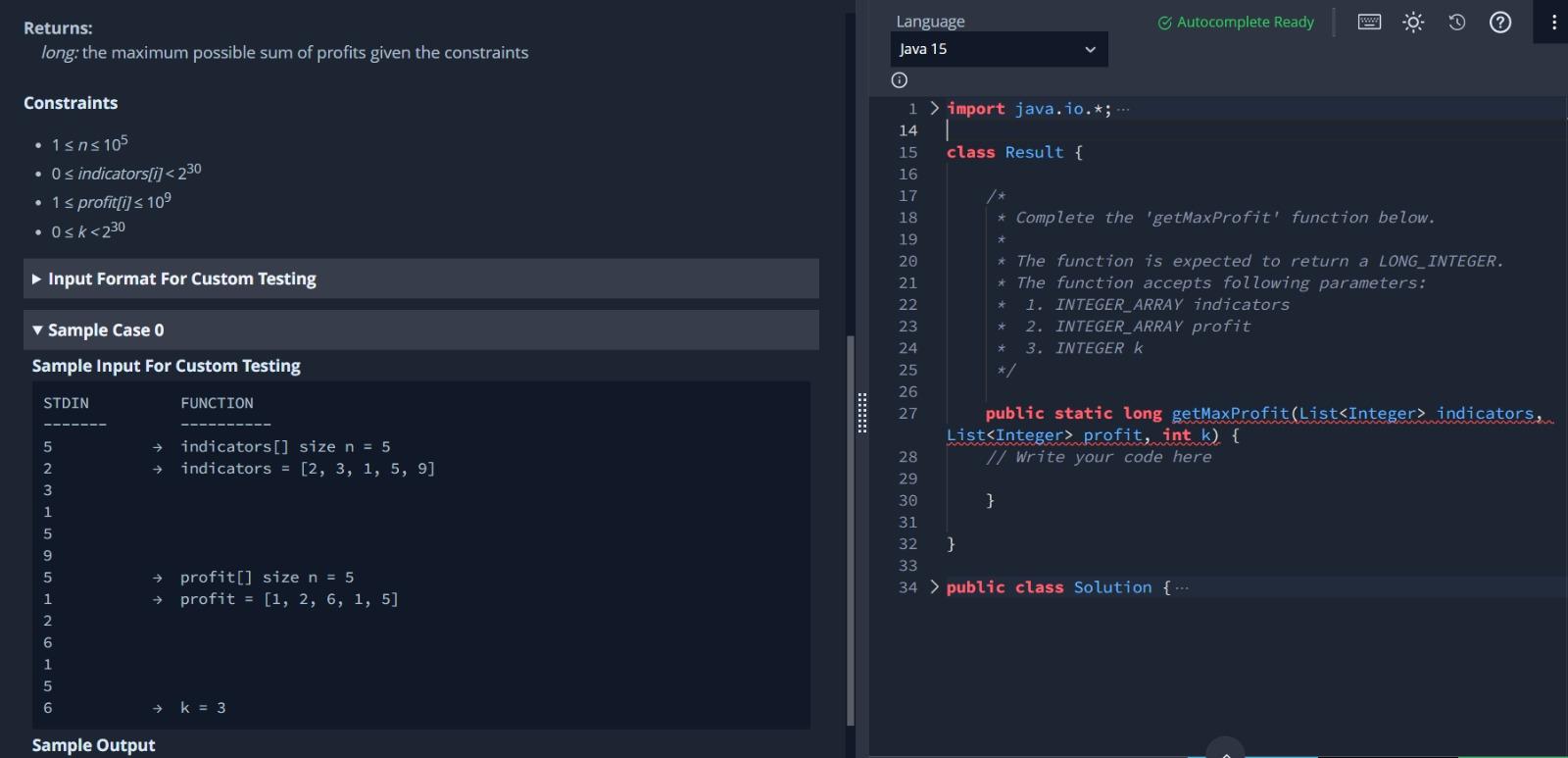This screenshot has width=1568, height=758.
Task: Click the info icon below language selector
Action: click(x=900, y=80)
